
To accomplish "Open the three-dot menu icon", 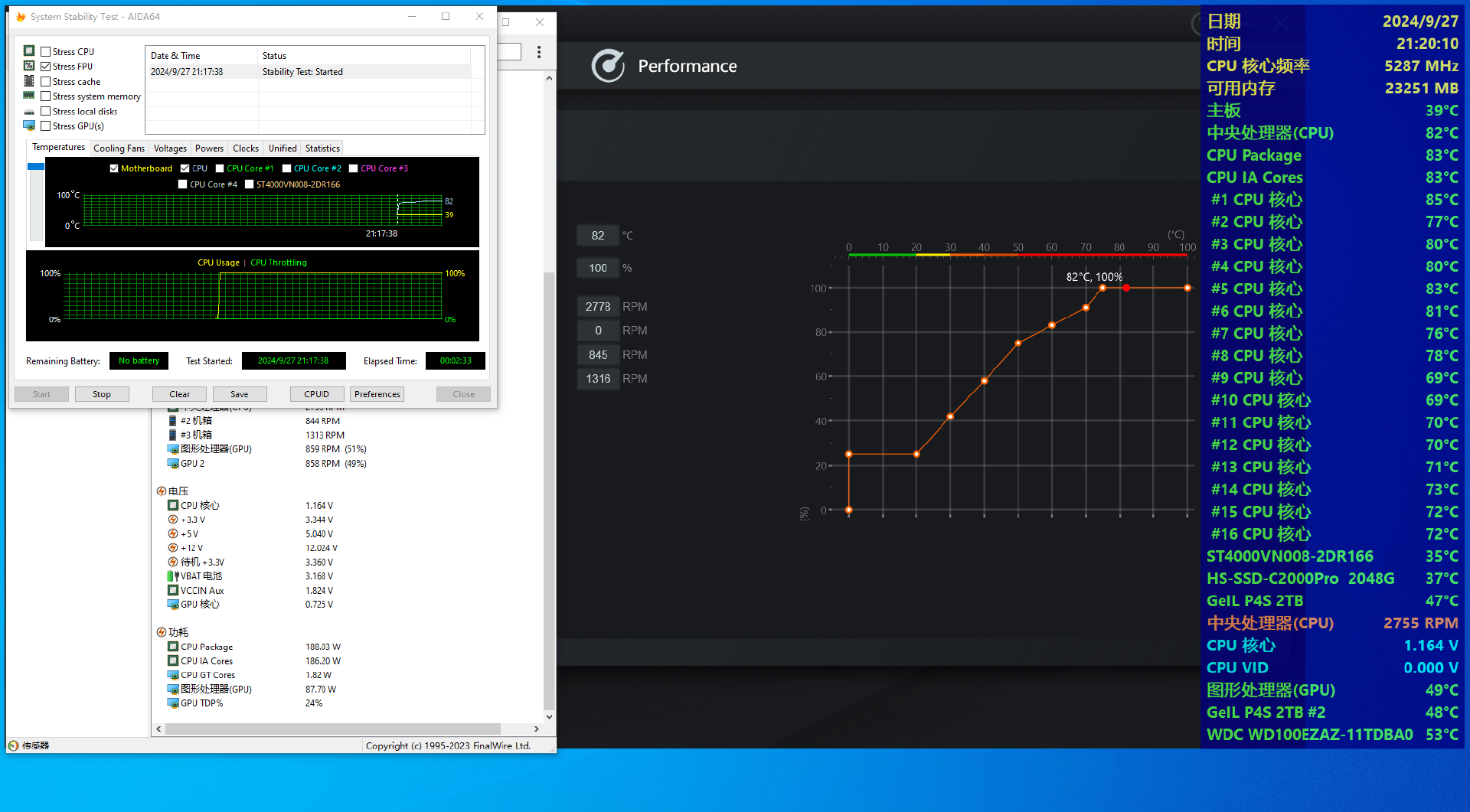I will pyautogui.click(x=539, y=52).
